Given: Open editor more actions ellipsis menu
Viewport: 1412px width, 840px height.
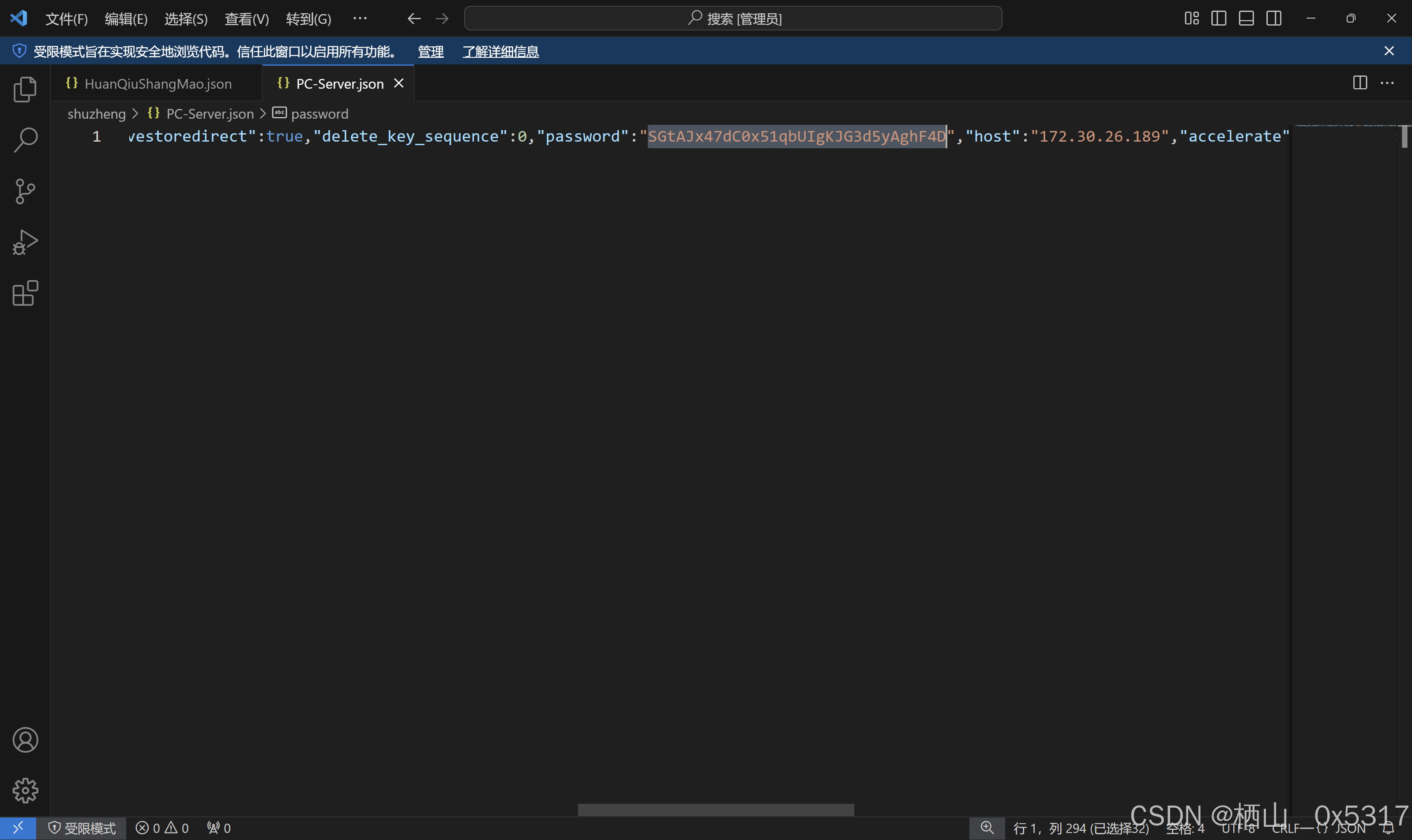Looking at the screenshot, I should (x=1387, y=83).
